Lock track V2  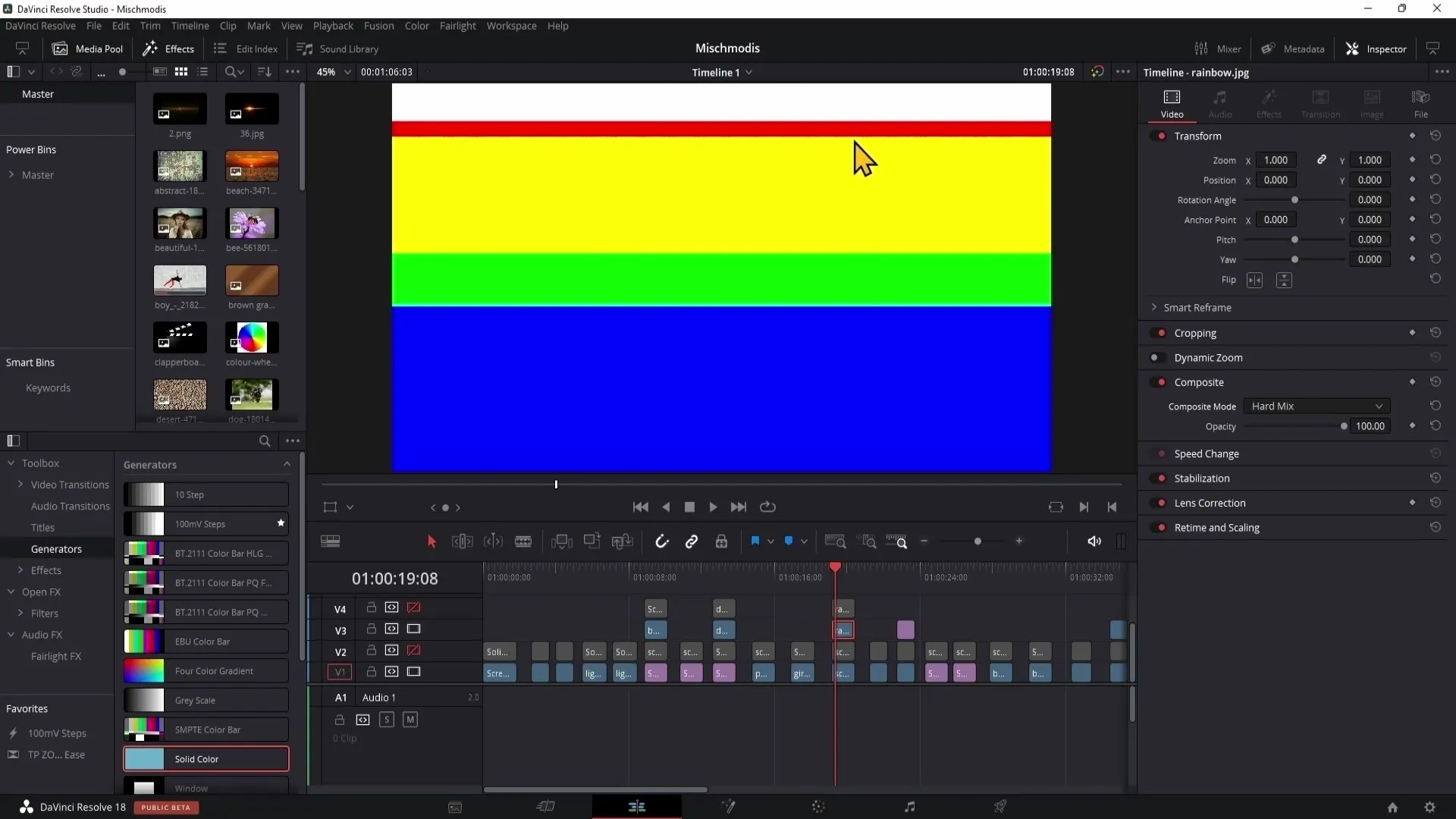(372, 651)
